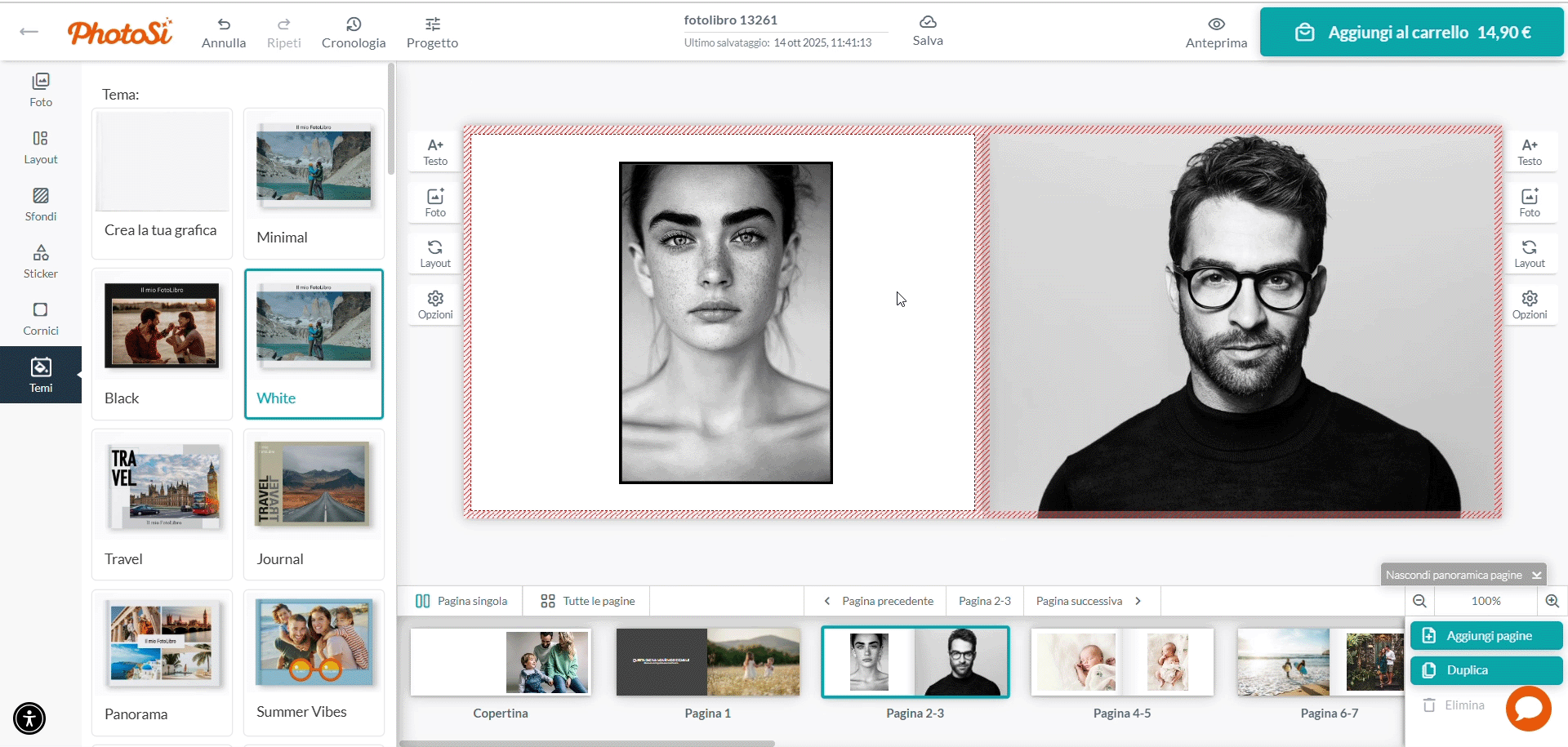Choose the Panorama theme

coord(162,663)
